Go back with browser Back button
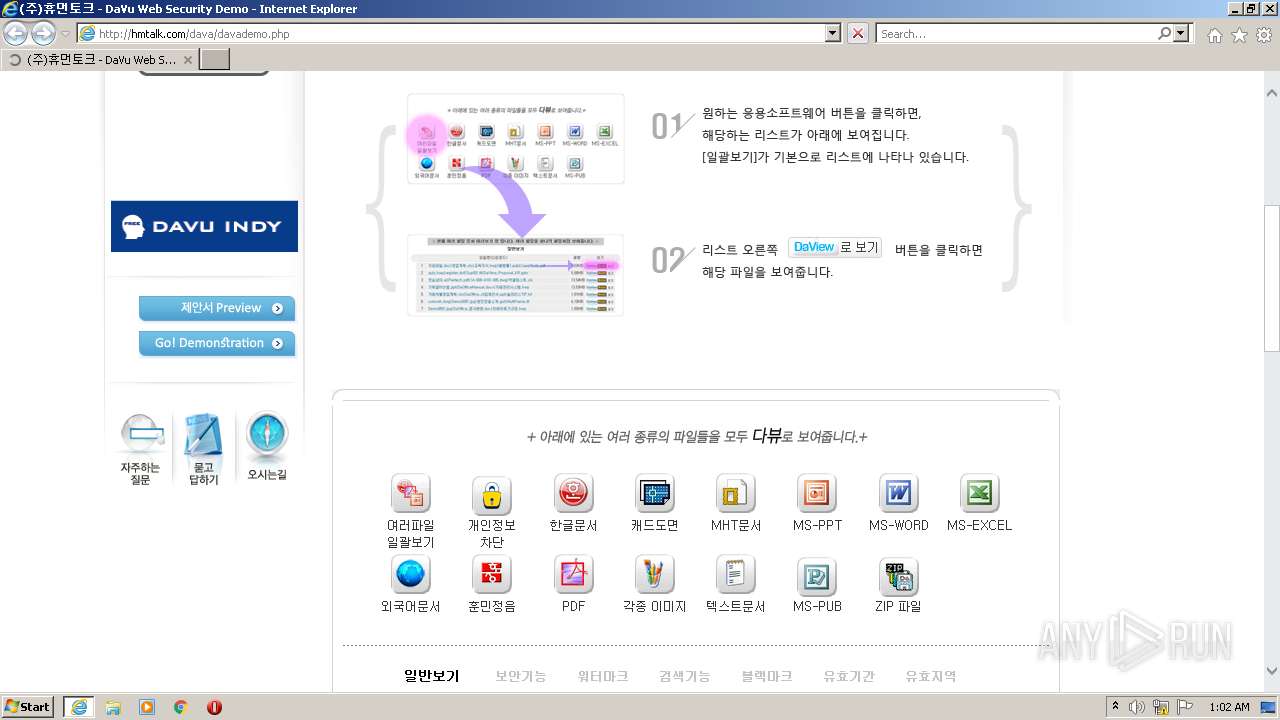This screenshot has height=720, width=1280. point(15,34)
